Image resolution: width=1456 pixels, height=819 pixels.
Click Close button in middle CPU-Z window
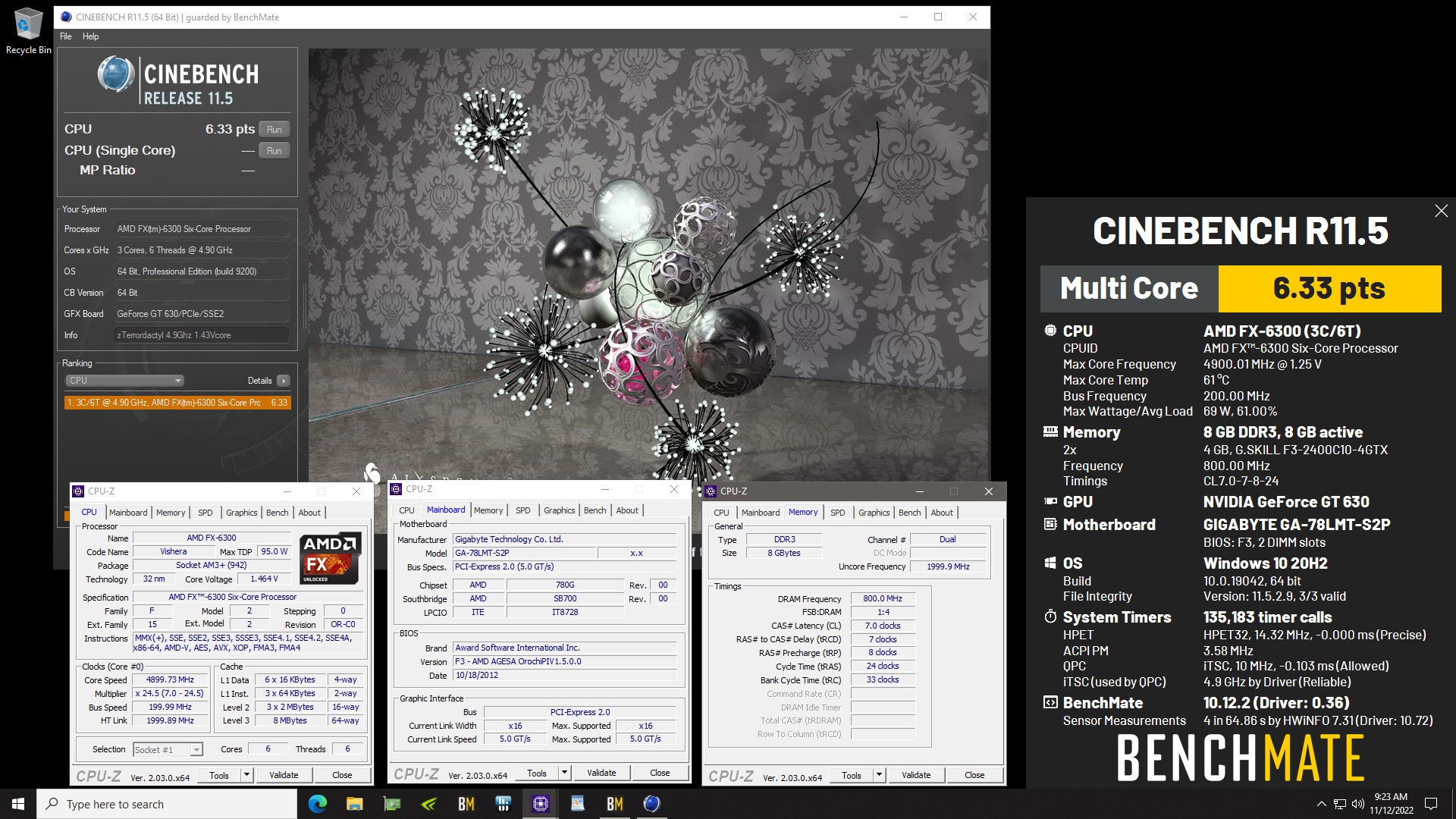[660, 773]
